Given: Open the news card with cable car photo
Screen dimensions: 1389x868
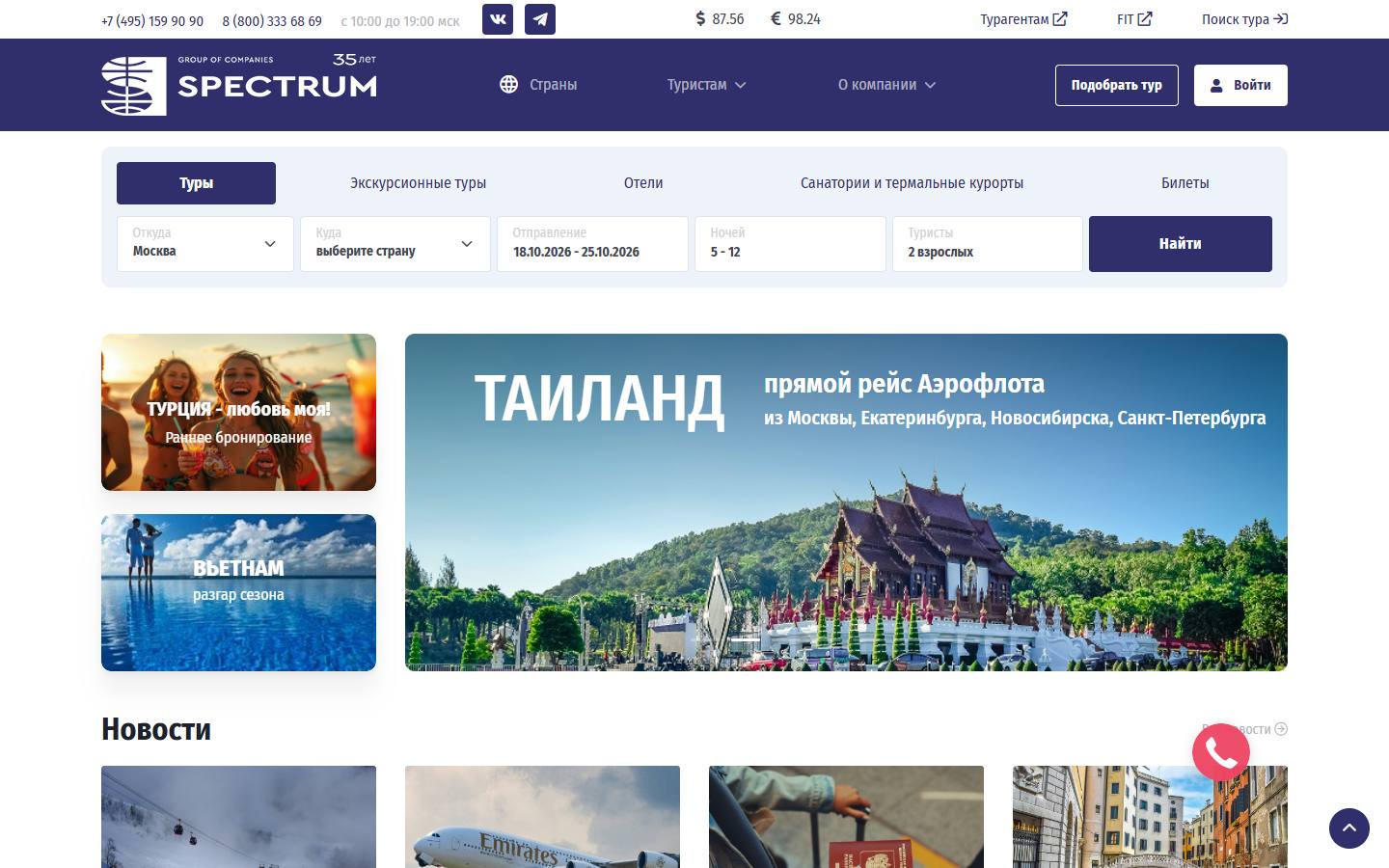Looking at the screenshot, I should coord(238,817).
